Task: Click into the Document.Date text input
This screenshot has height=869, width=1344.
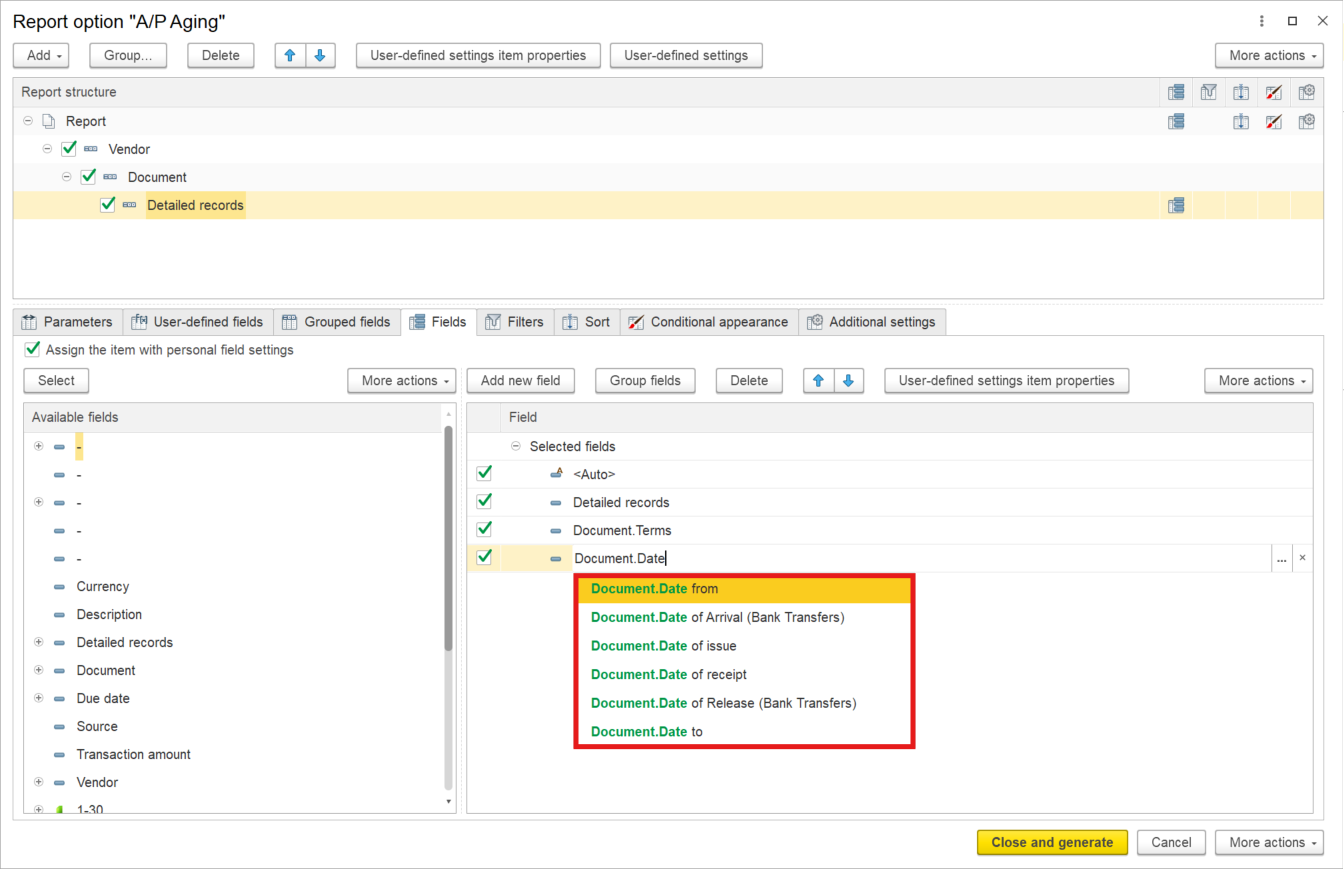Action: pos(920,558)
